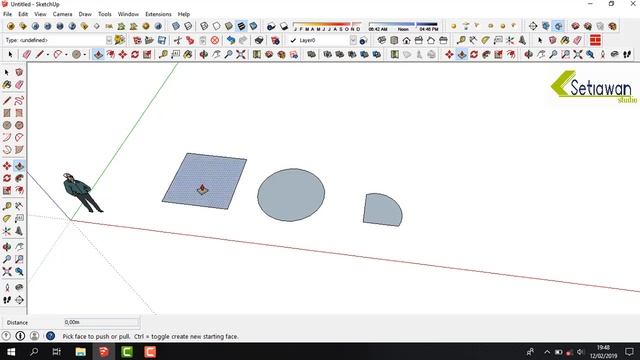Image resolution: width=640 pixels, height=360 pixels.
Task: Open the Line tool dropdown arrow
Action: tap(48, 54)
